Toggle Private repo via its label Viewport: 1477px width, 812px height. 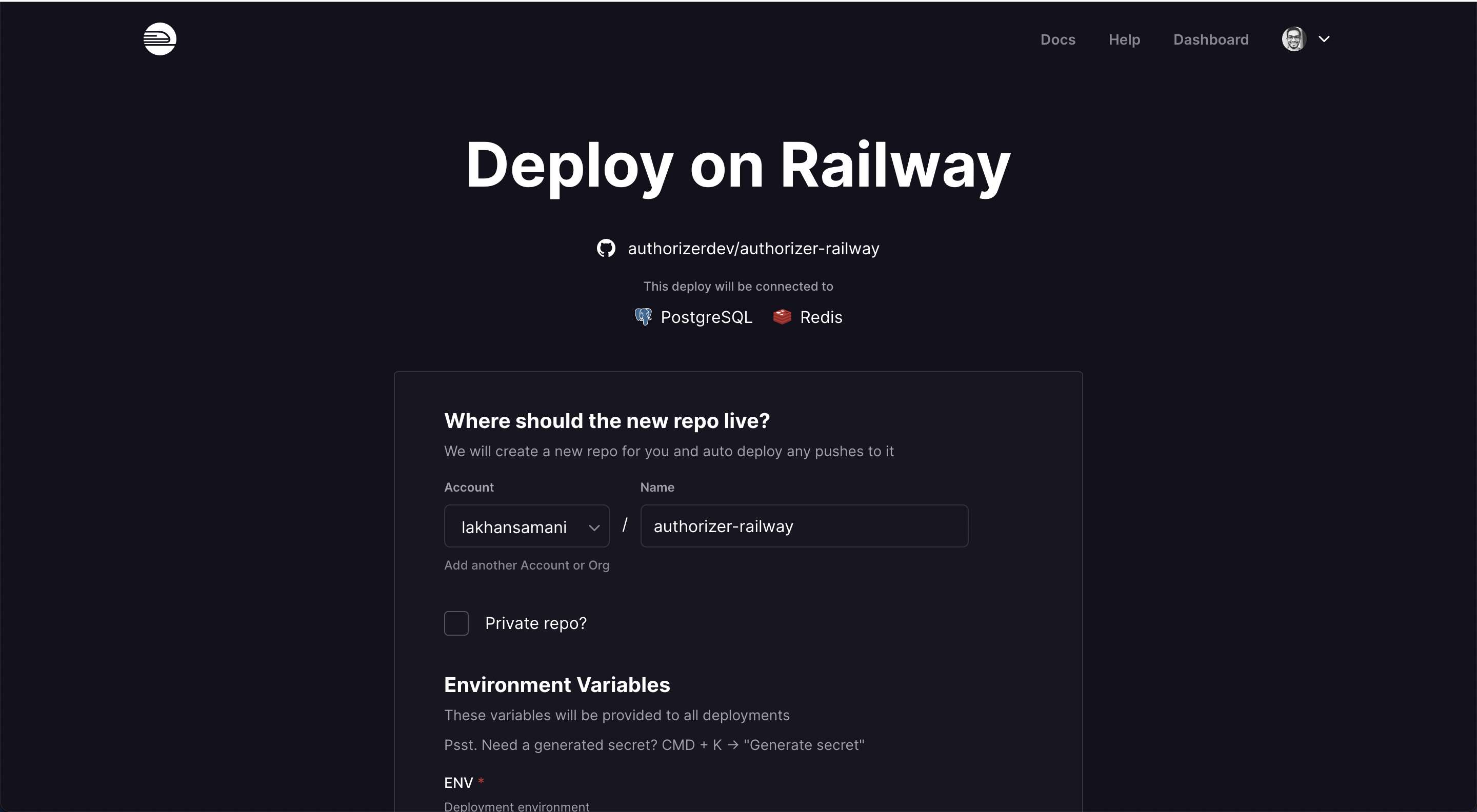(535, 623)
